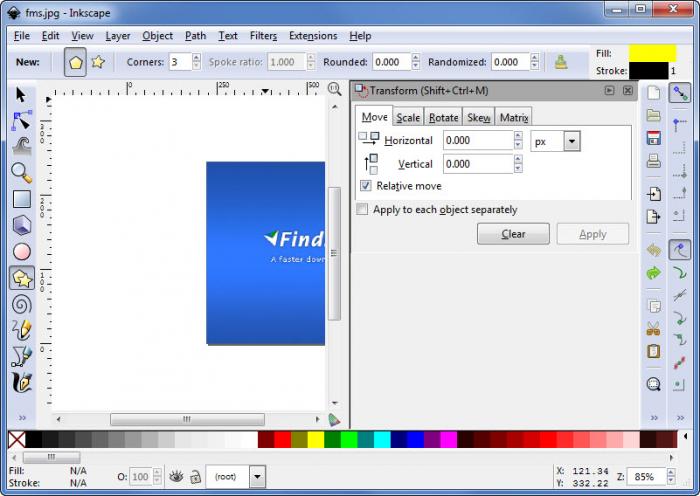Close the Transform dialog panel
Viewport: 700px width, 496px height.
click(628, 91)
